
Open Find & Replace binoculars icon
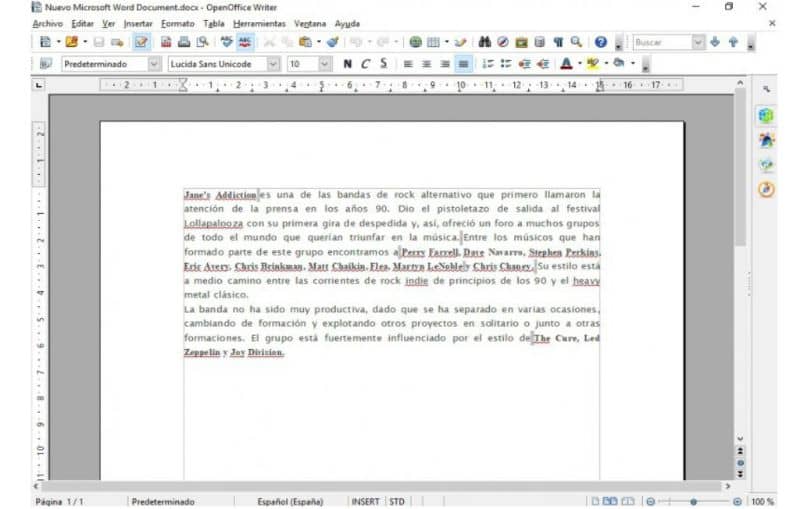(x=484, y=42)
